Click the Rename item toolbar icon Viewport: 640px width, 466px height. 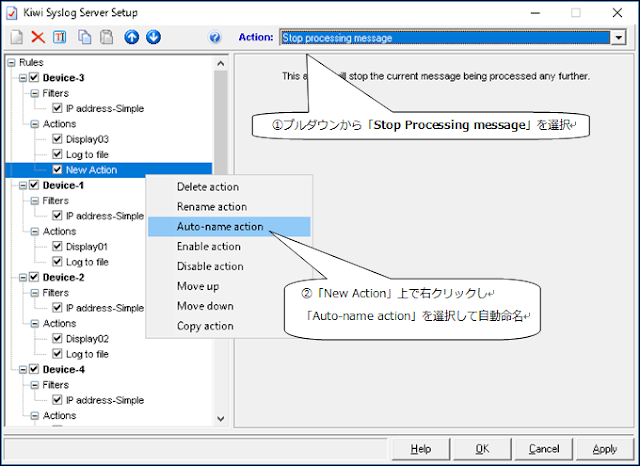click(x=60, y=37)
